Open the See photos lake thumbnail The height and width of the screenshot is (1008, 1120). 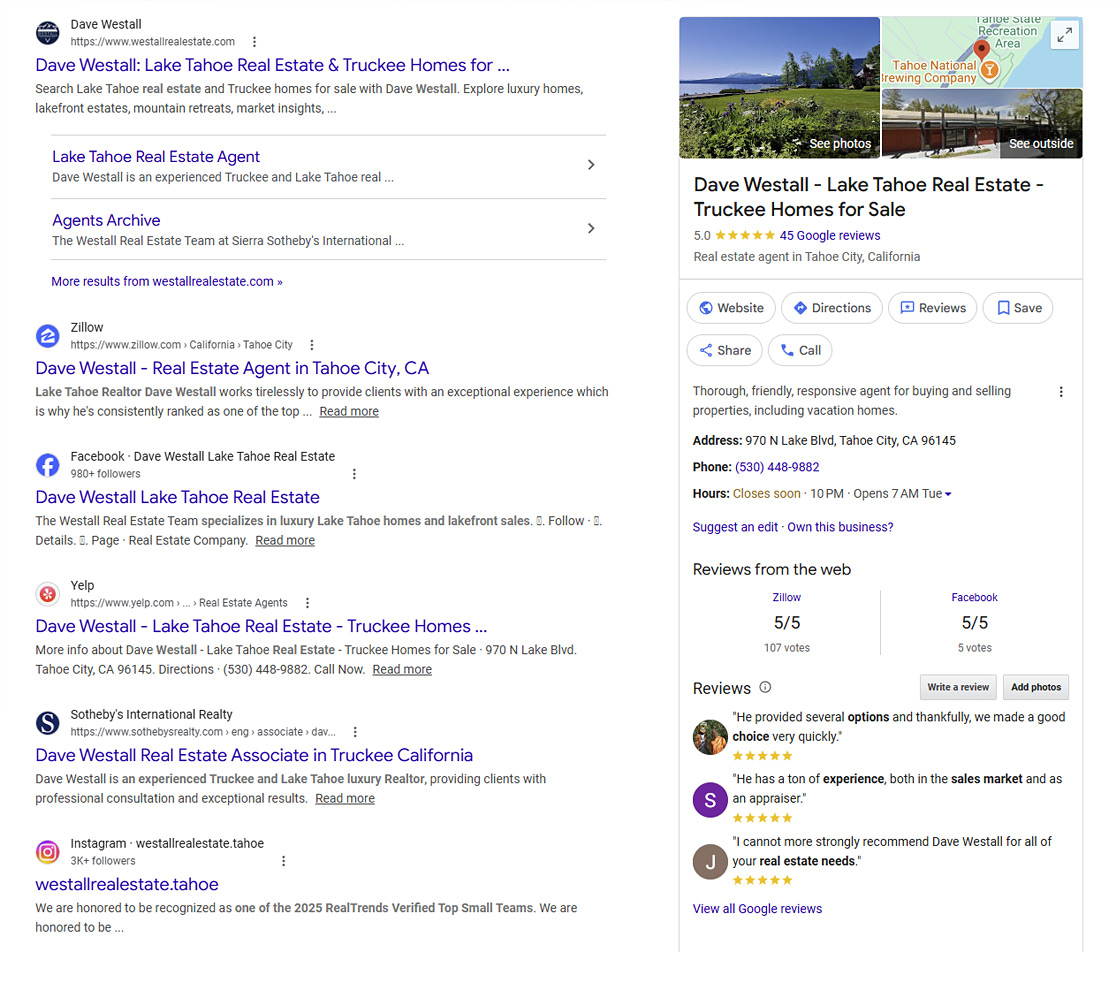coord(779,87)
